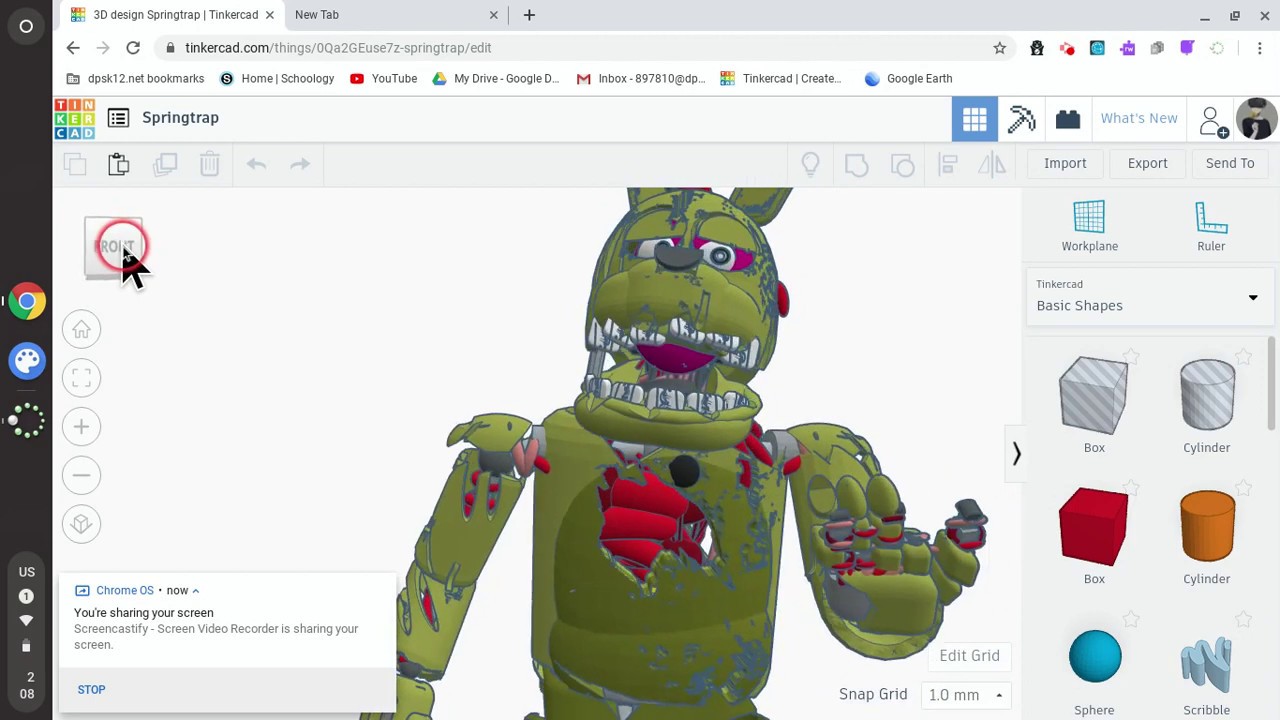Open the Google Earth bookmark
Screen dimensions: 1280x720
click(908, 79)
